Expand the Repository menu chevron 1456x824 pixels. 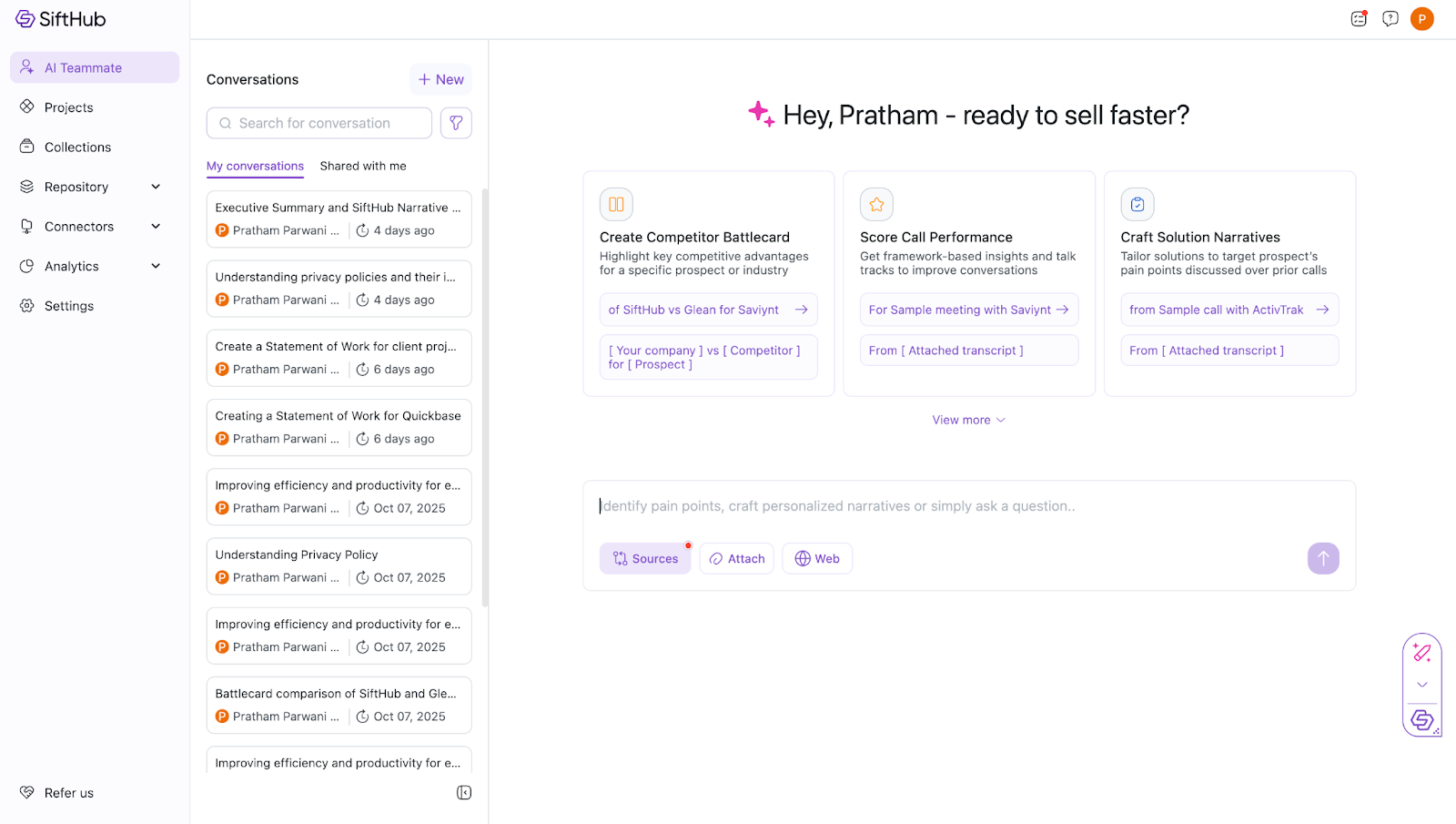[x=156, y=187]
